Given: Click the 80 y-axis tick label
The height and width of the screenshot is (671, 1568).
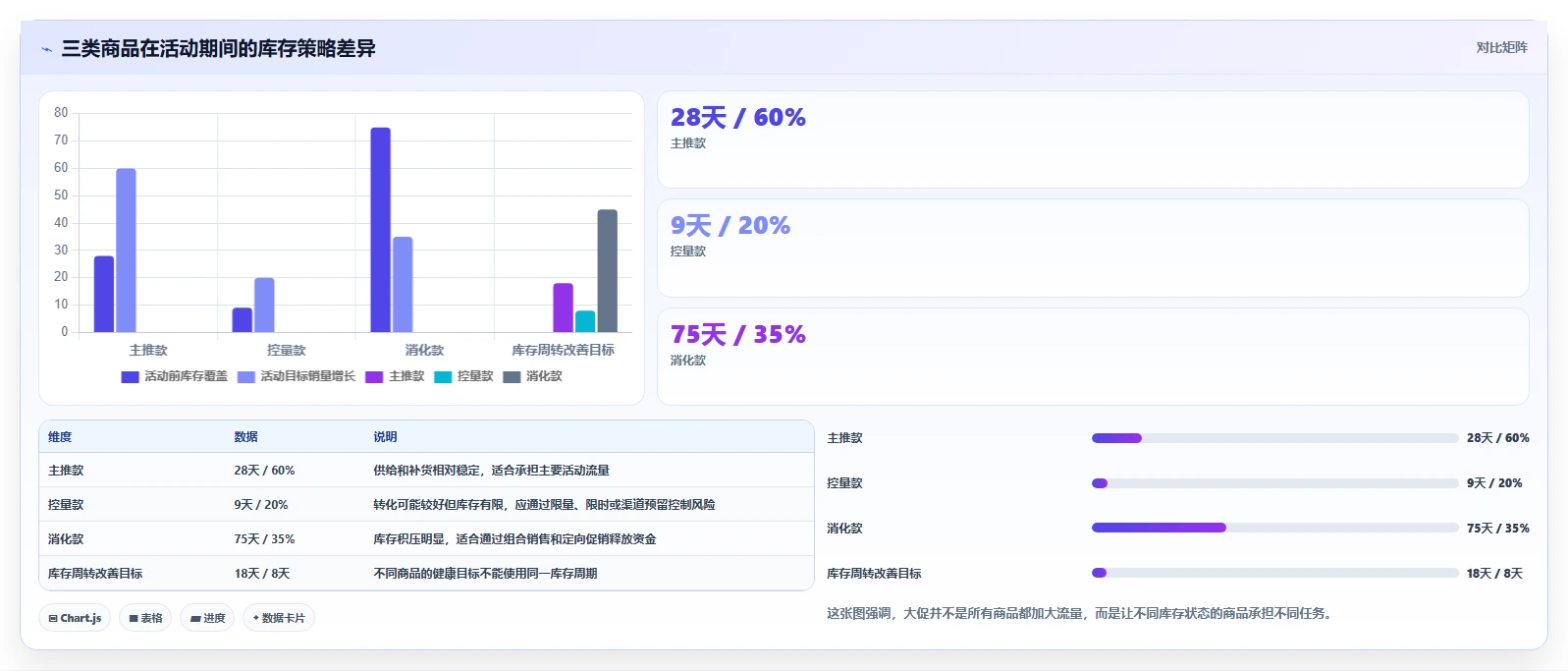Looking at the screenshot, I should 61,113.
